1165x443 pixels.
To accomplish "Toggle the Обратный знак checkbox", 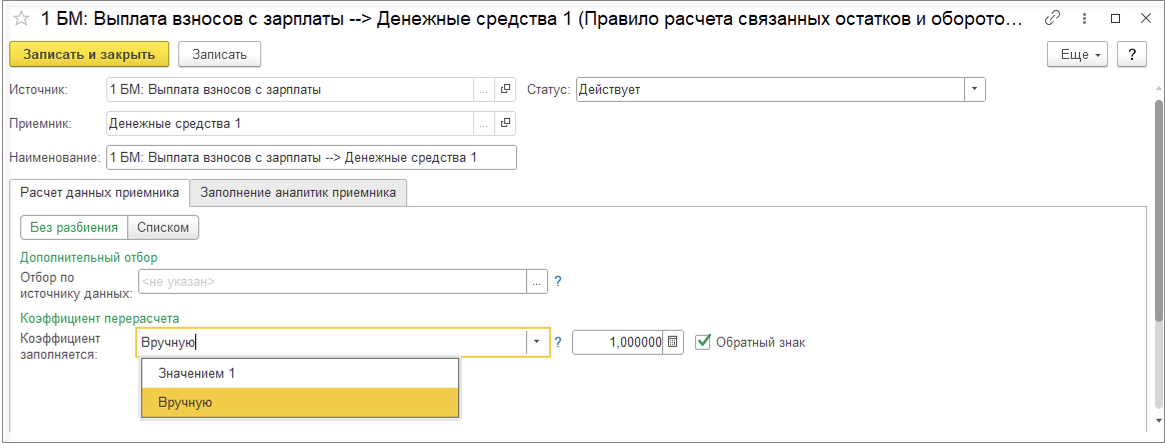I will point(703,342).
